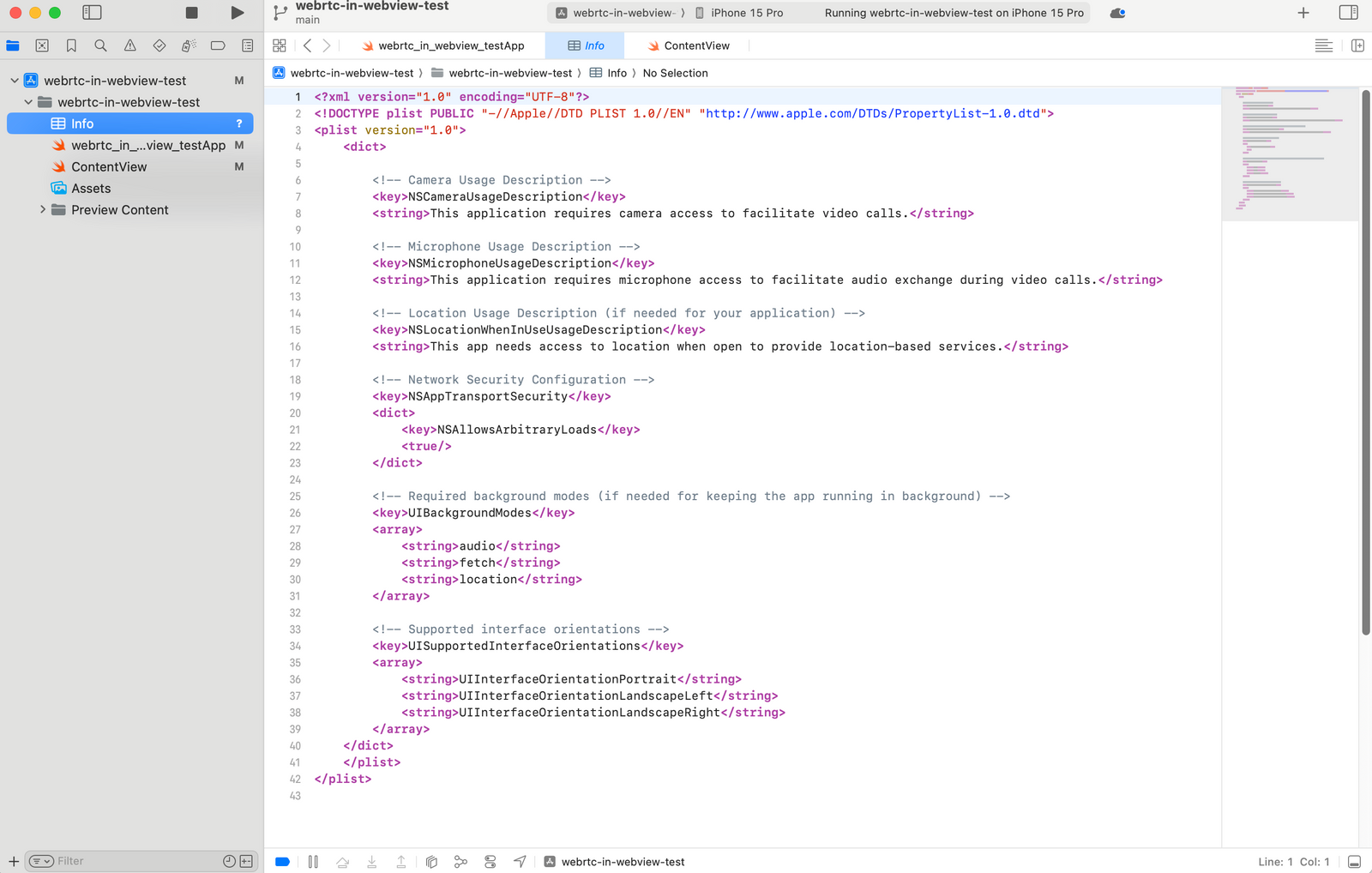Switch to the ContentView editor tab
Screen dimensions: 1372x873
pos(689,45)
